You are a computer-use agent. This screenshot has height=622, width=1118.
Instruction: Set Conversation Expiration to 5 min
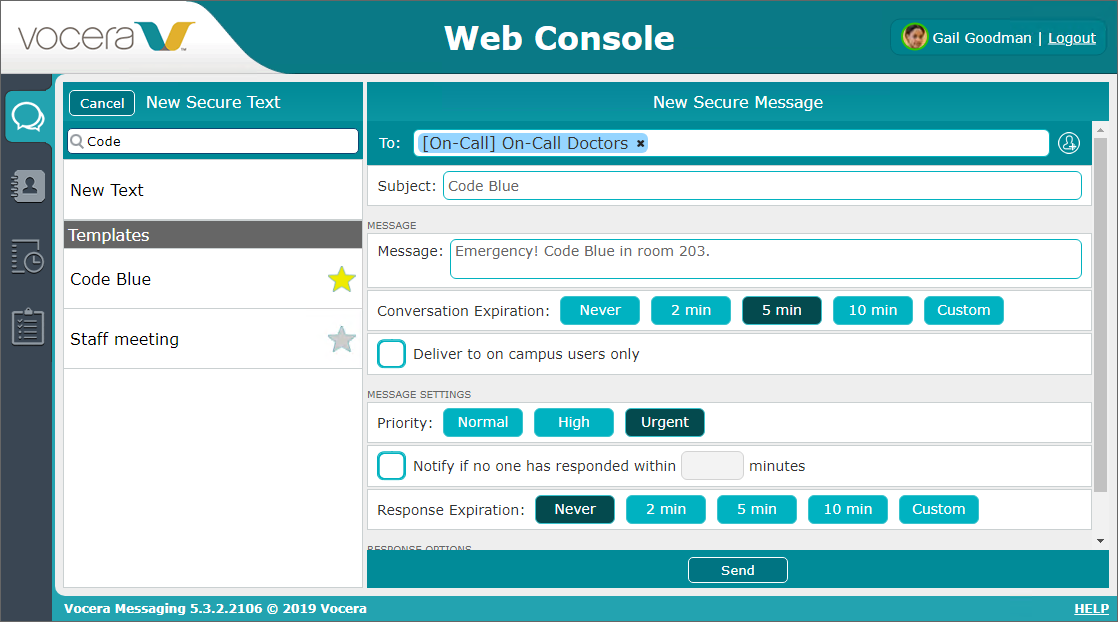tap(781, 310)
